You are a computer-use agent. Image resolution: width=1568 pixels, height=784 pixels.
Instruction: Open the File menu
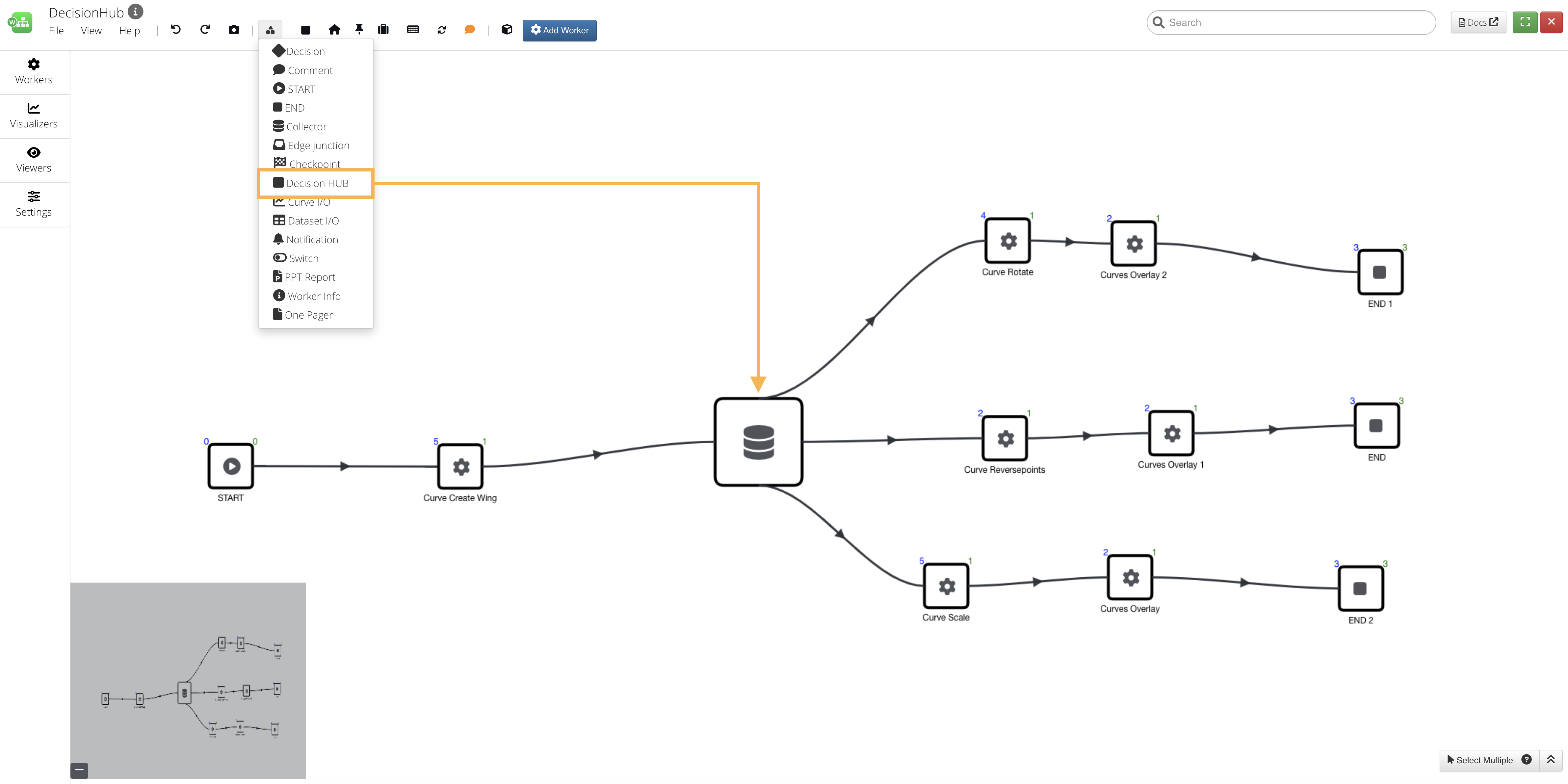(56, 30)
